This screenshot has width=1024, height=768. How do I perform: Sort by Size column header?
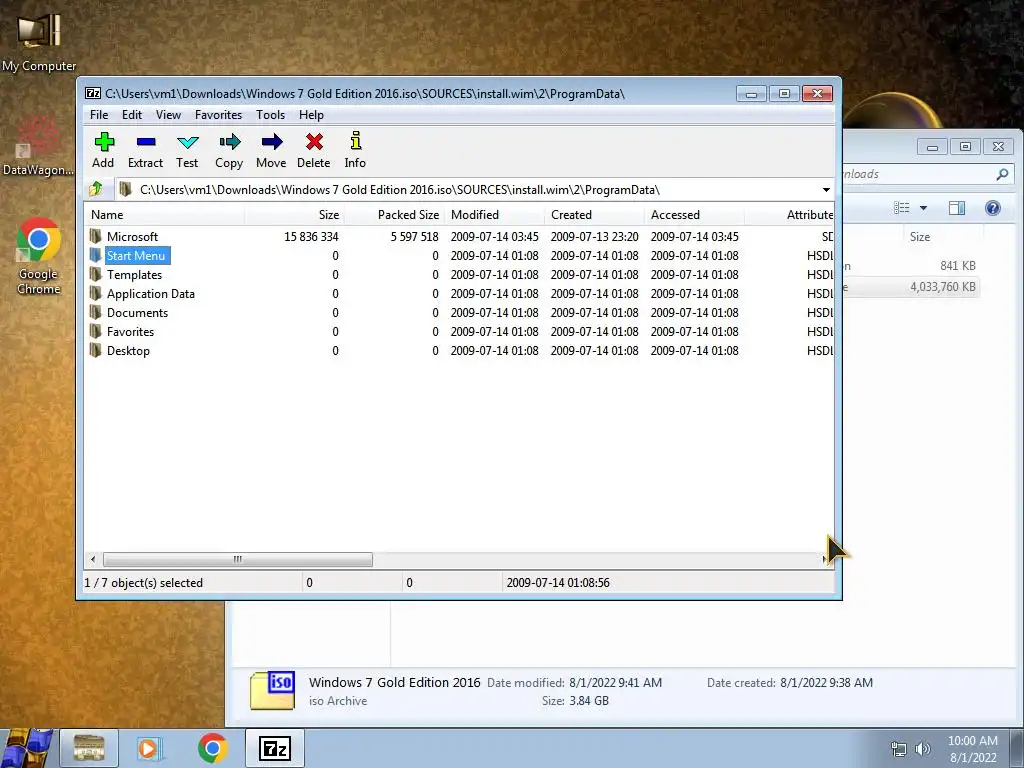point(295,214)
